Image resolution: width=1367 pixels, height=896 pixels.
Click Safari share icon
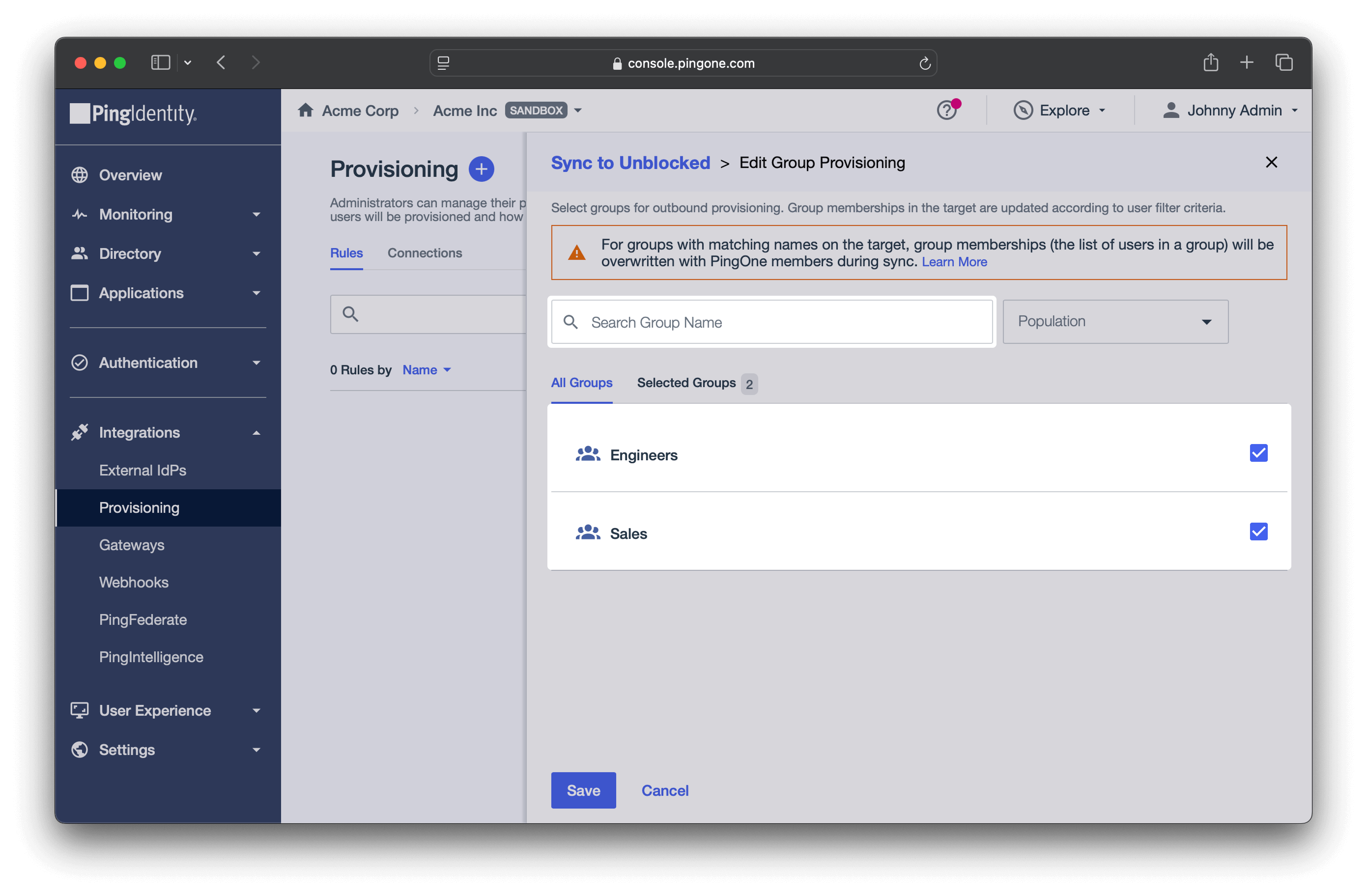pyautogui.click(x=1211, y=62)
